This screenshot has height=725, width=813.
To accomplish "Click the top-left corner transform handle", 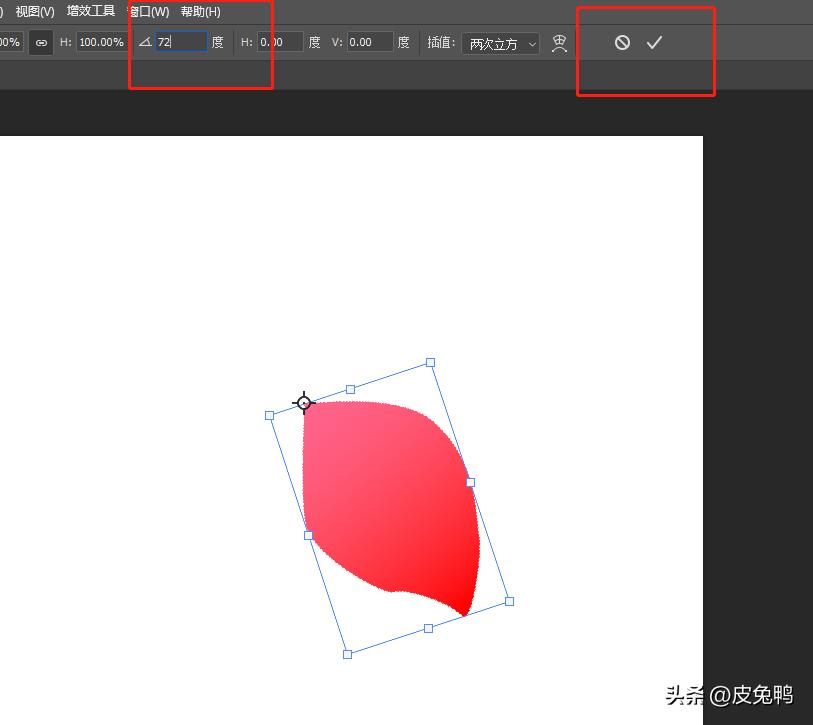I will pos(269,415).
